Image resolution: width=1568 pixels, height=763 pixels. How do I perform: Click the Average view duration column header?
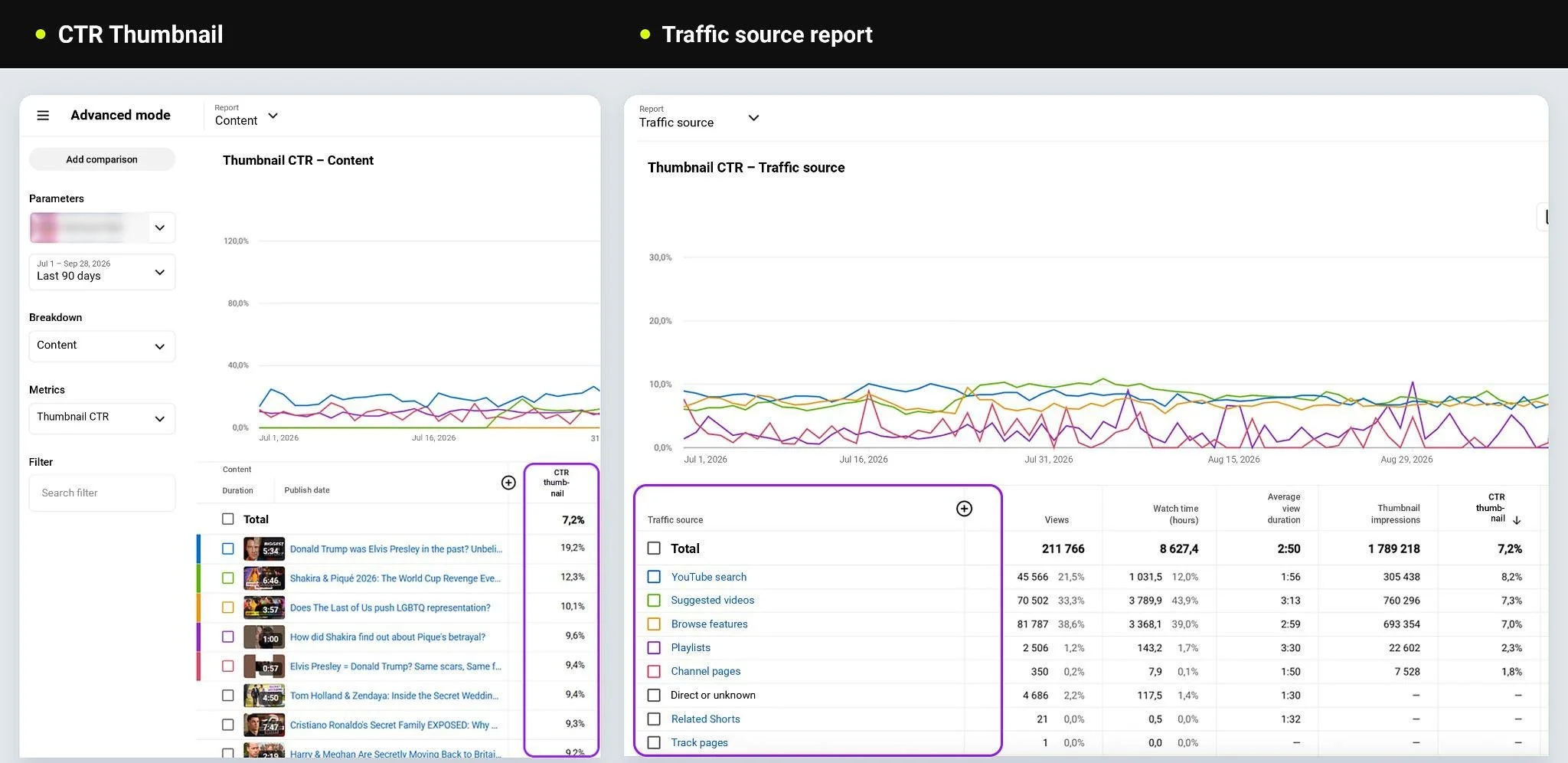pos(1284,509)
